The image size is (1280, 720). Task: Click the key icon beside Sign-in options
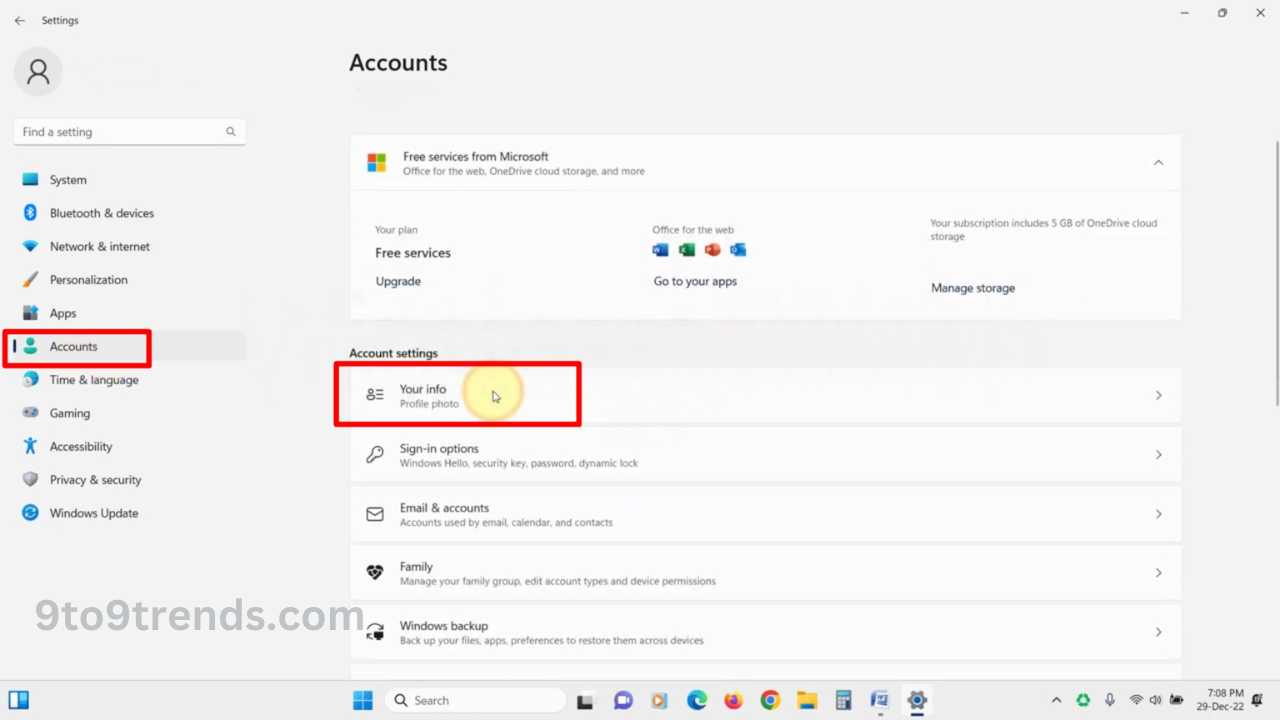[375, 454]
